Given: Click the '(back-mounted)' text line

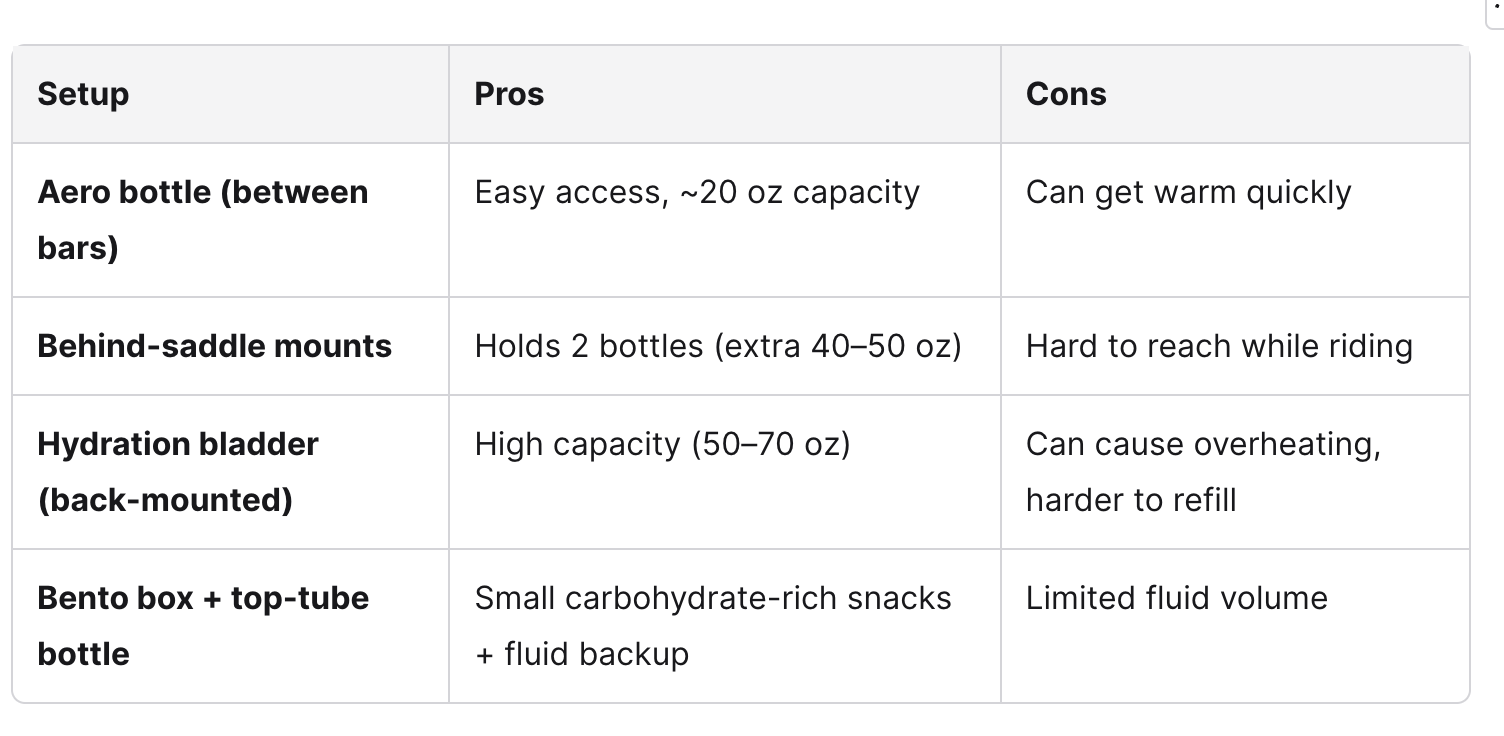Looking at the screenshot, I should pyautogui.click(x=165, y=499).
